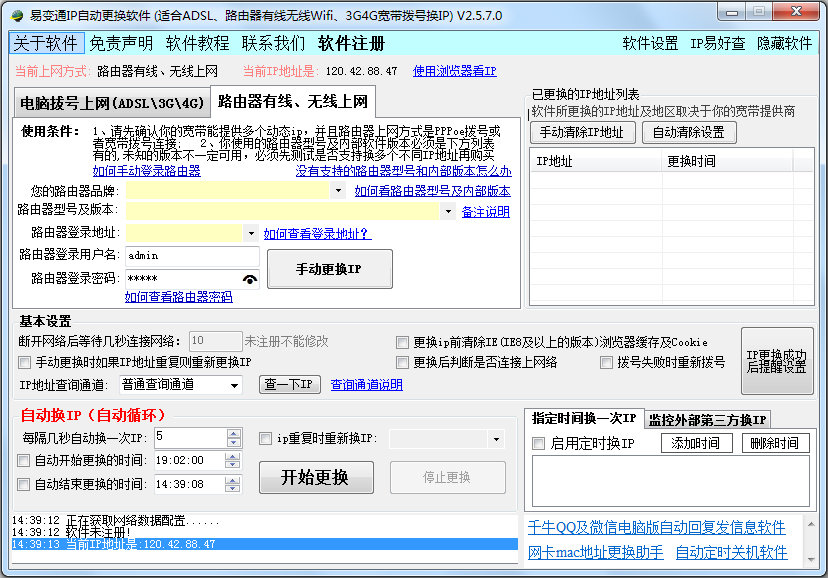Click the scheduled time list box
The width and height of the screenshot is (828, 578).
(x=671, y=481)
